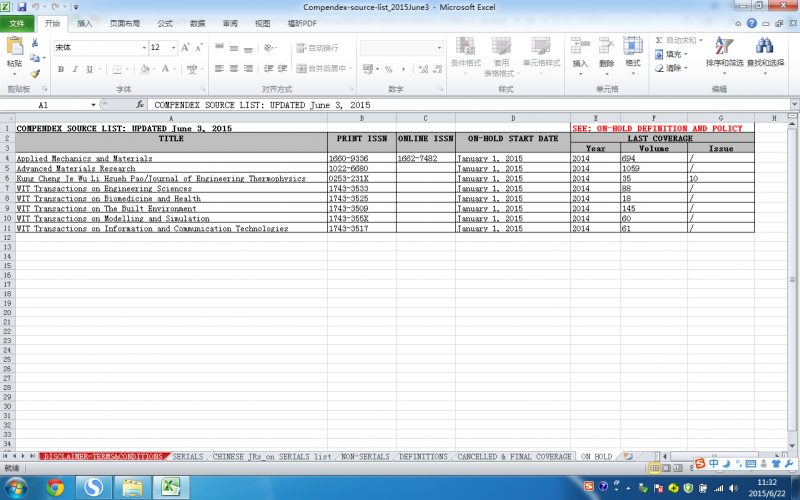Open the NON-SERIALS sheet tab
The height and width of the screenshot is (500, 800).
pyautogui.click(x=365, y=457)
